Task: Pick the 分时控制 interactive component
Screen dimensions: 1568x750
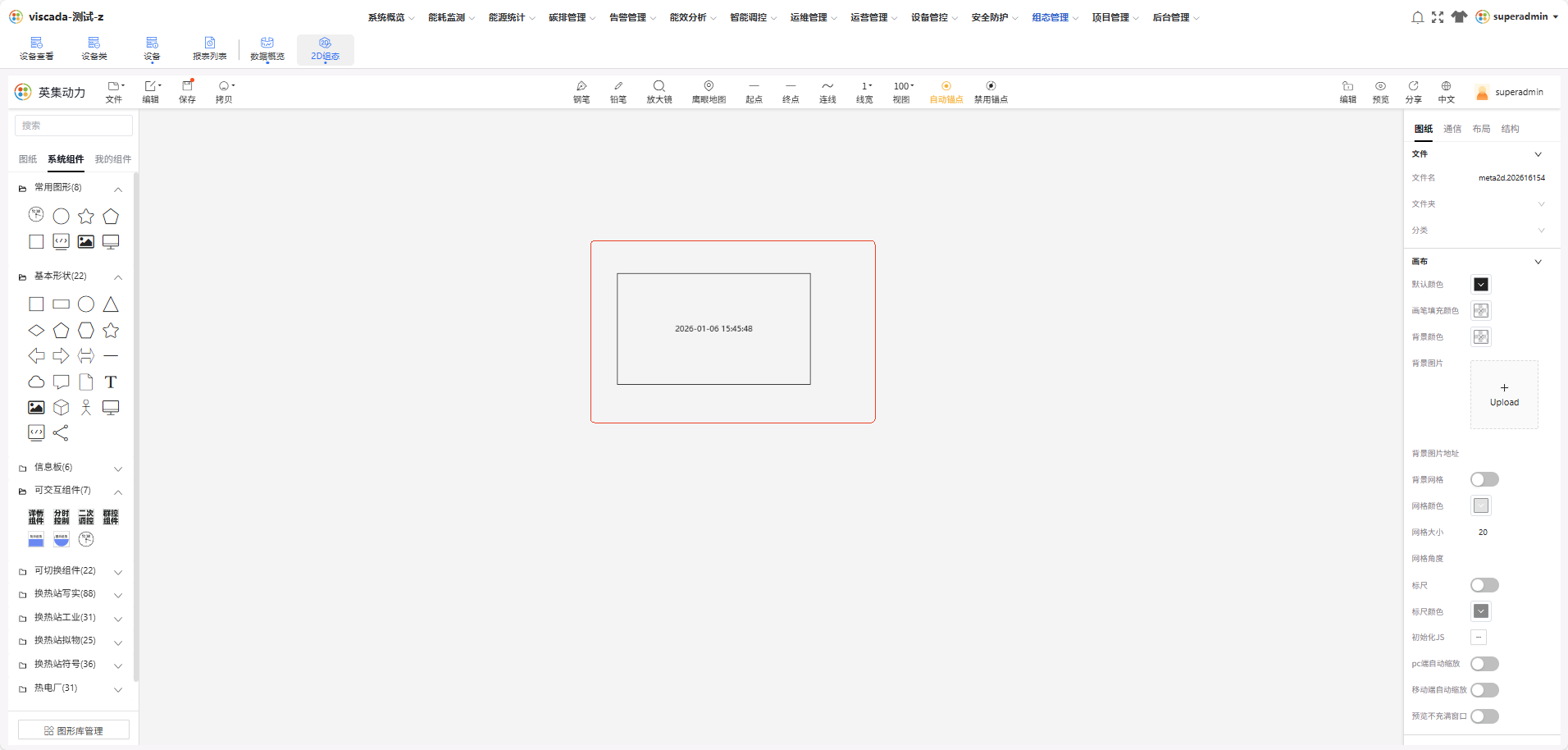Action: tap(62, 517)
